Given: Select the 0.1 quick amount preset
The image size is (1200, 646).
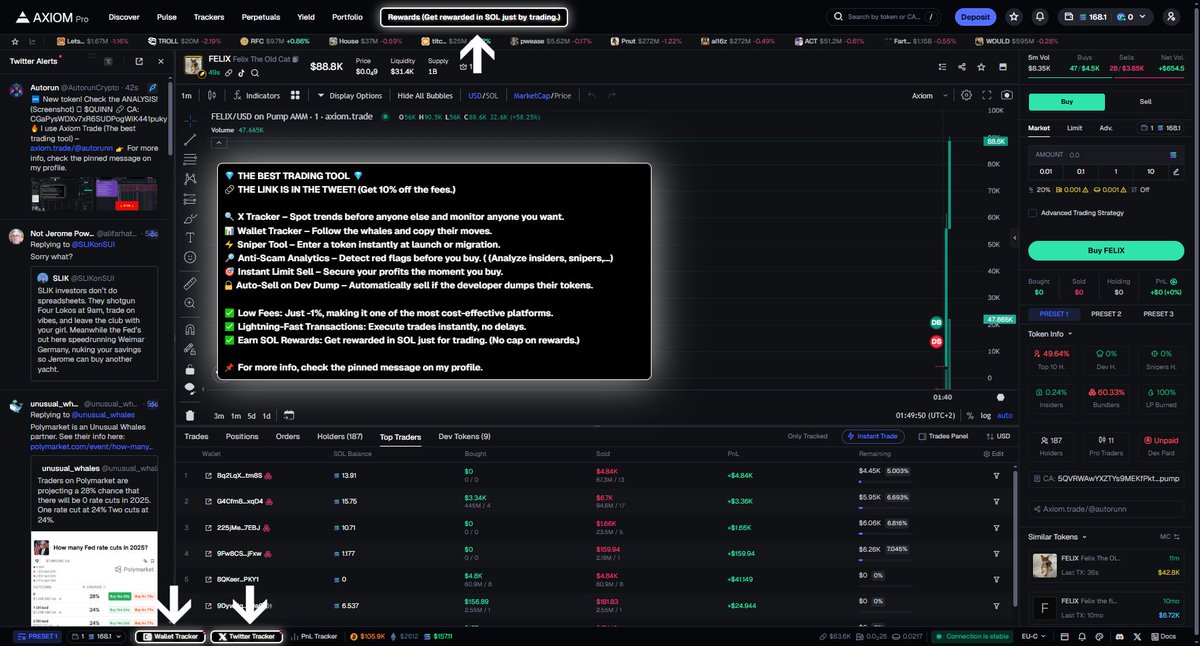Looking at the screenshot, I should click(x=1080, y=171).
